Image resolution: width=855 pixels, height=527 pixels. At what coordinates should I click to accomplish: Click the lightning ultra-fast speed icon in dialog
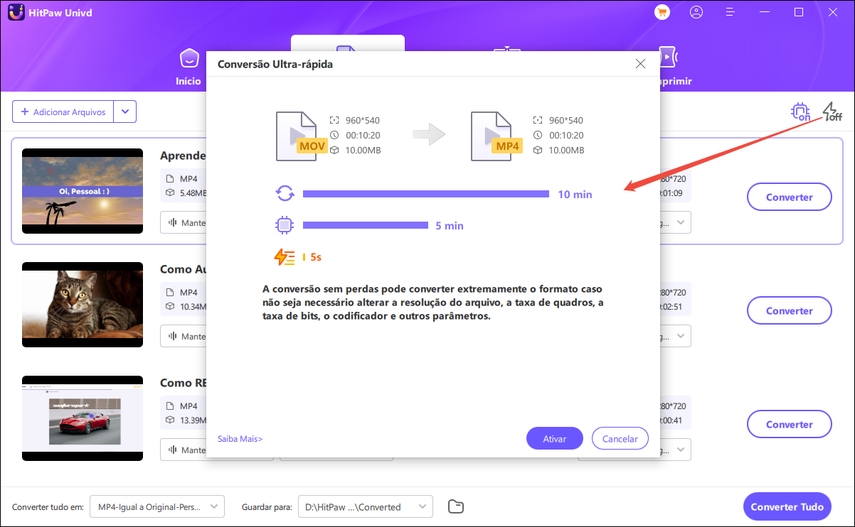tap(284, 257)
